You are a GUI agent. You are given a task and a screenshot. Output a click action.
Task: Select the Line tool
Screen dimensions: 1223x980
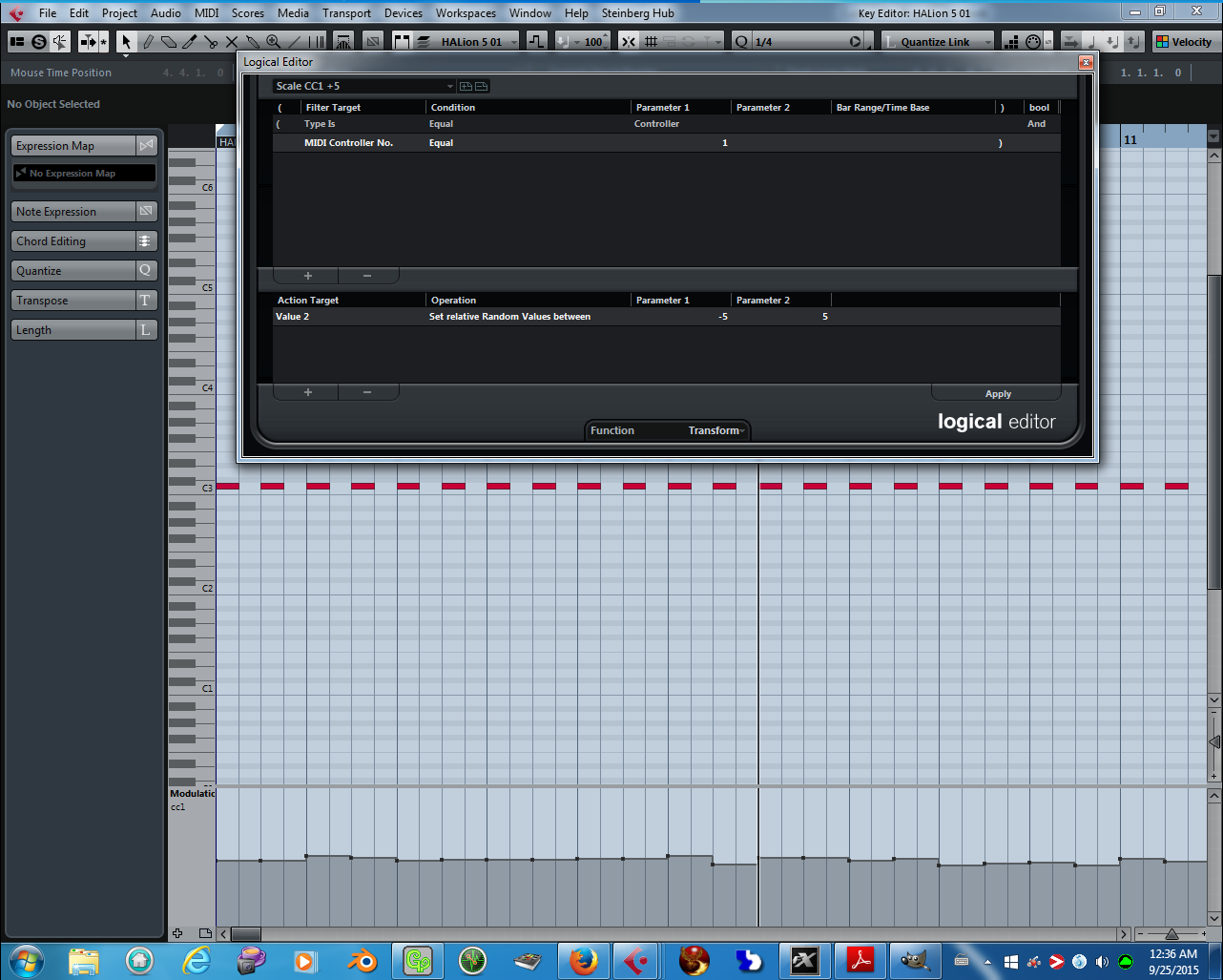point(294,42)
